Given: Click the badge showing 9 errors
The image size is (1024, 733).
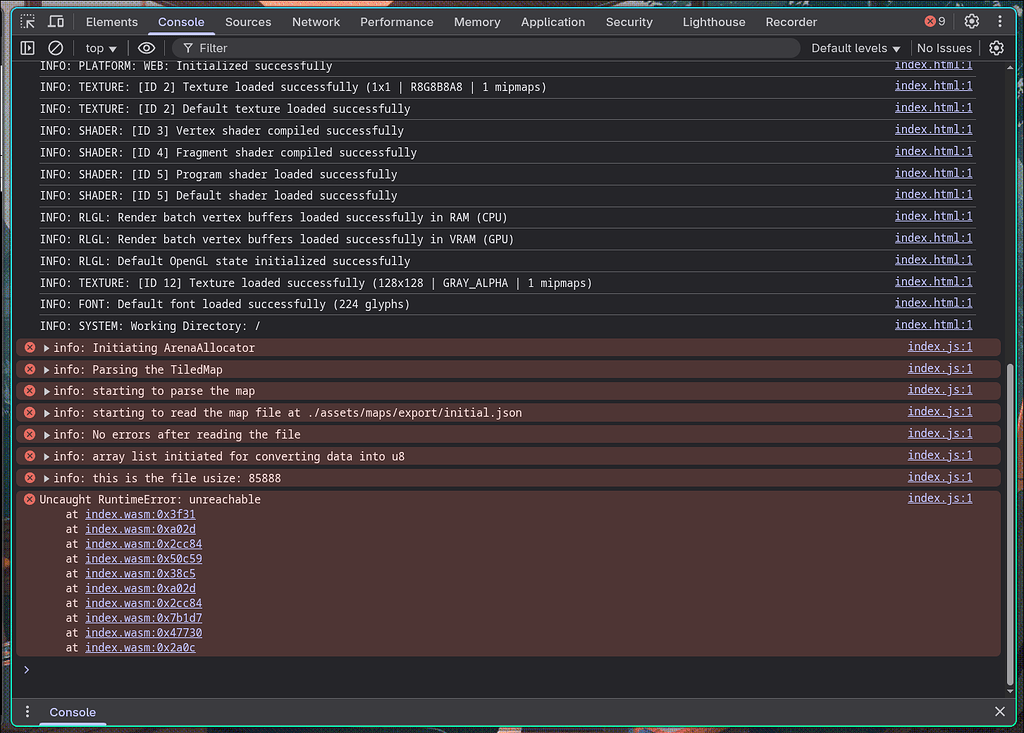Looking at the screenshot, I should point(934,20).
